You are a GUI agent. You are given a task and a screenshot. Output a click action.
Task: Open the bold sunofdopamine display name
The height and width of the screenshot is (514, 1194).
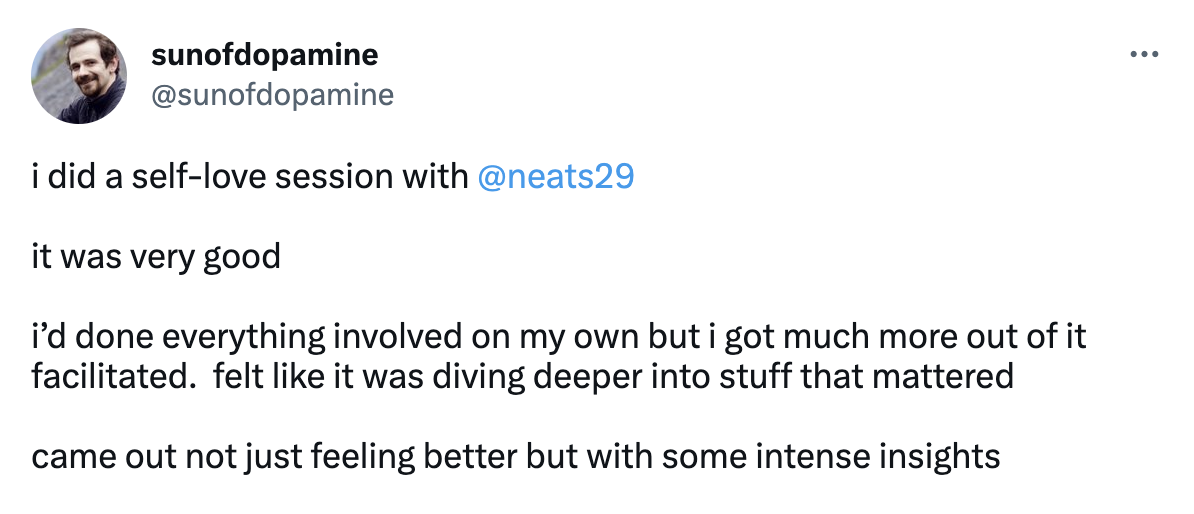click(x=265, y=55)
